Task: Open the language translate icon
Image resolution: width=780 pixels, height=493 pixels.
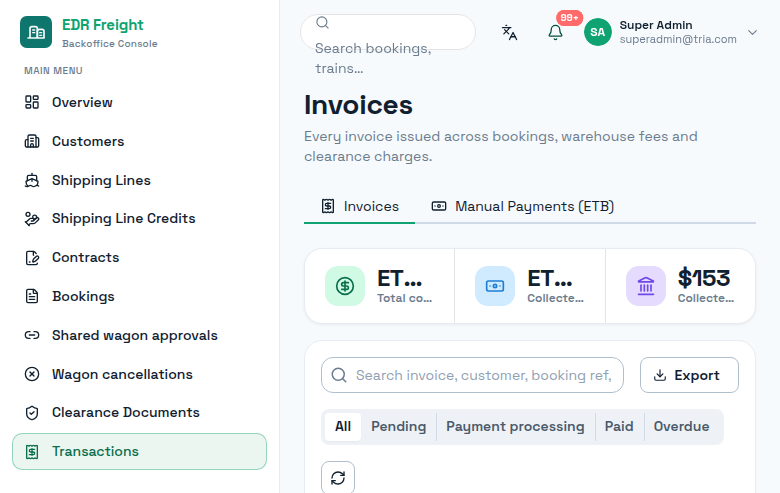Action: click(509, 32)
